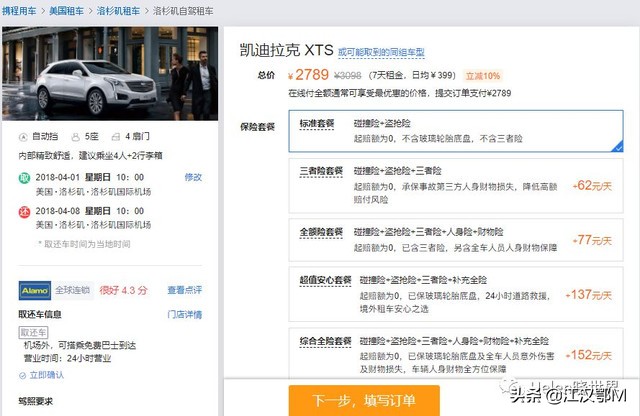Click the 4扇门 doors icon

coord(116,137)
